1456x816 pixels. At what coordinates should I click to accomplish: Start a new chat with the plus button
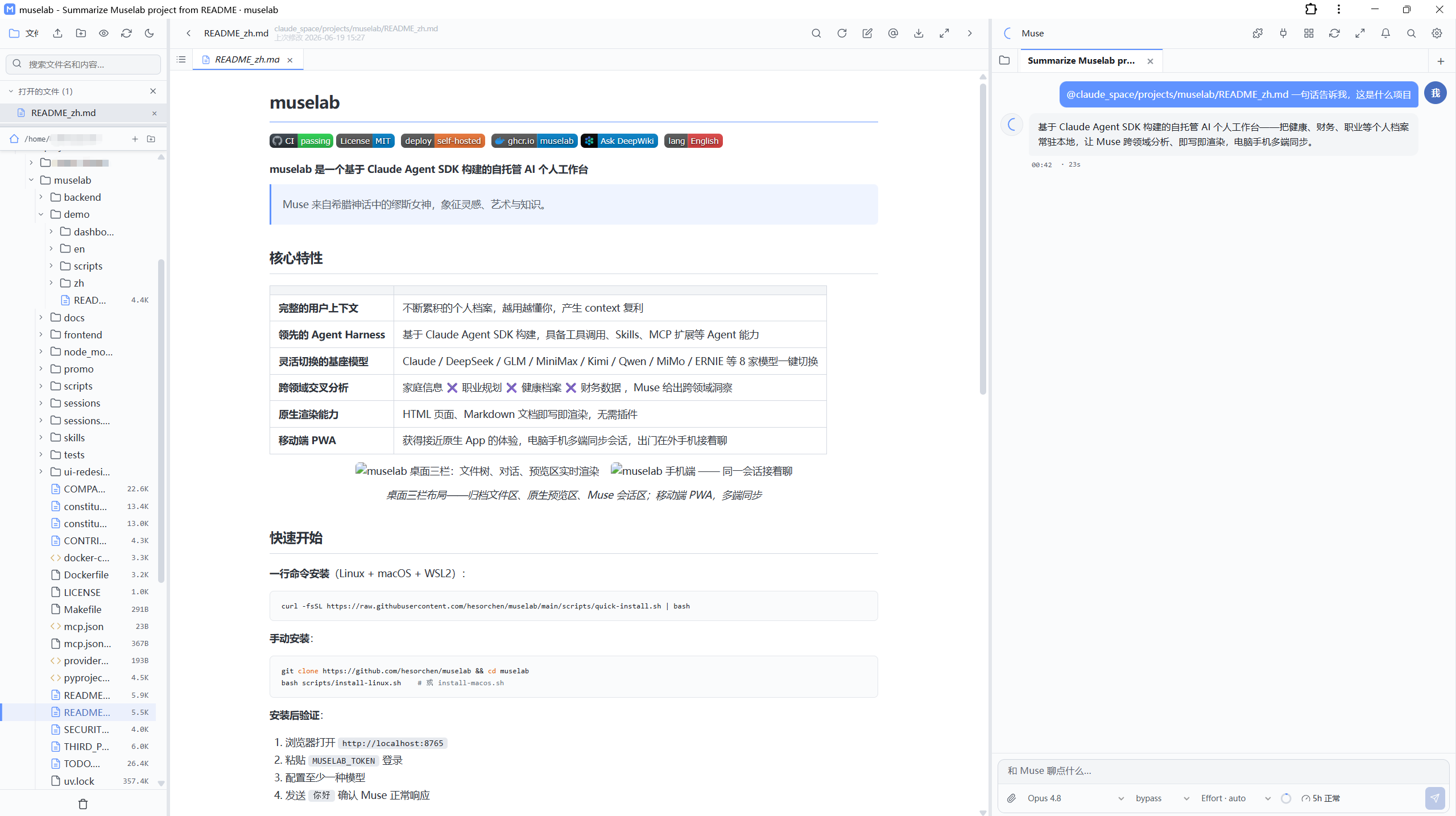1441,61
